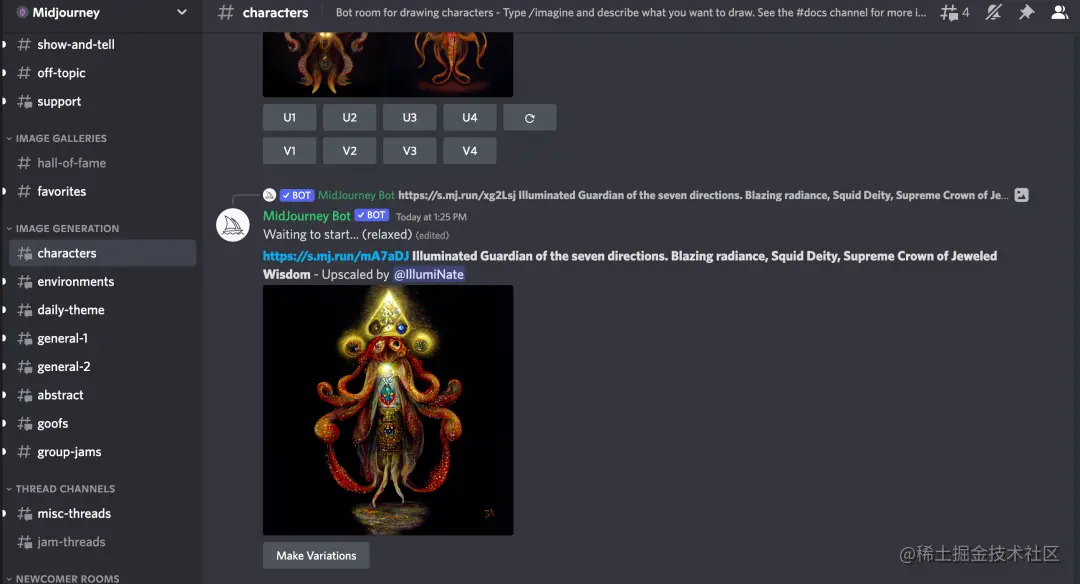Create variations with V2 button
The width and height of the screenshot is (1080, 584).
click(x=349, y=151)
